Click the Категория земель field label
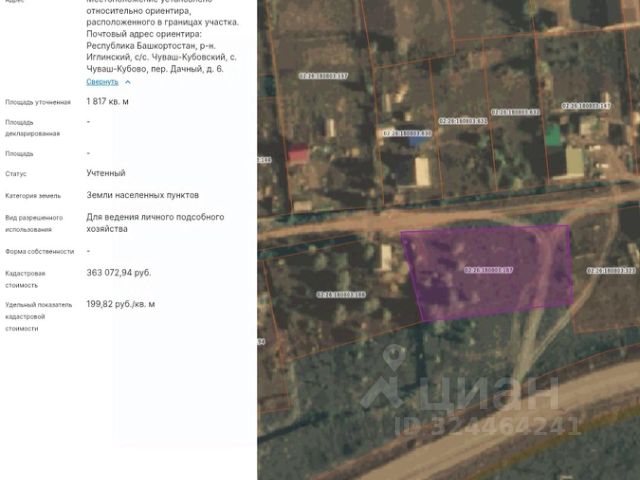Screen dimensions: 640x480 pos(33,196)
